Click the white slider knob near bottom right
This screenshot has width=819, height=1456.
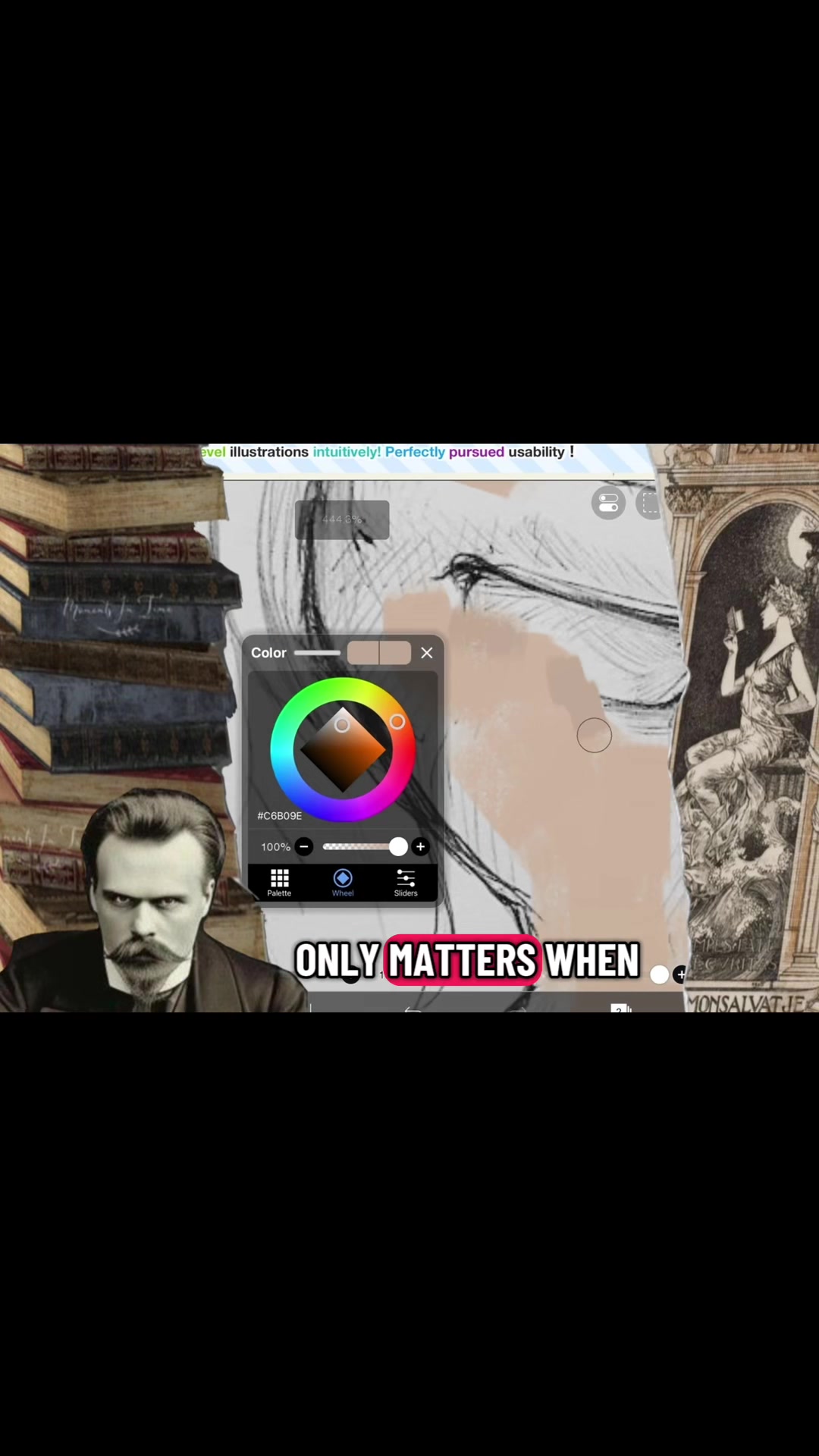[660, 974]
